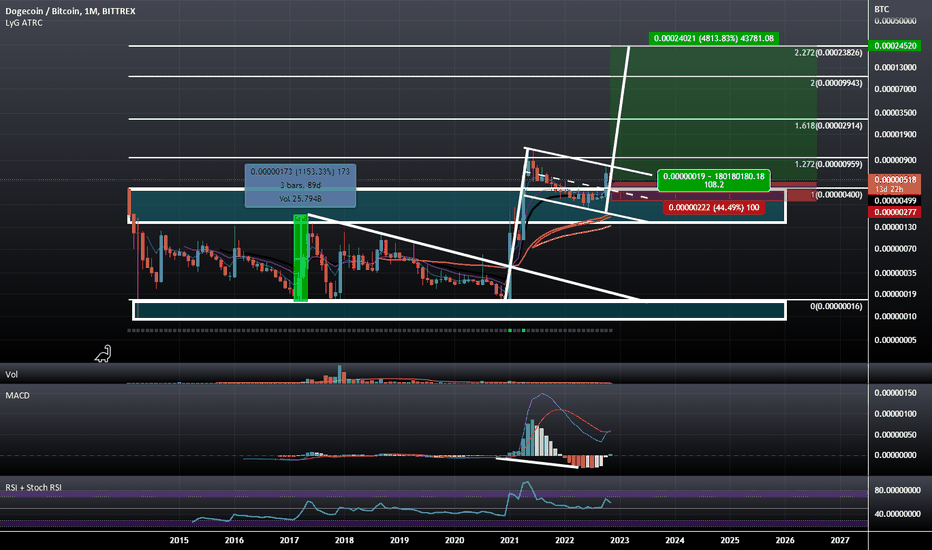Click 2016 on the time axis
The width and height of the screenshot is (932, 550).
(x=234, y=540)
